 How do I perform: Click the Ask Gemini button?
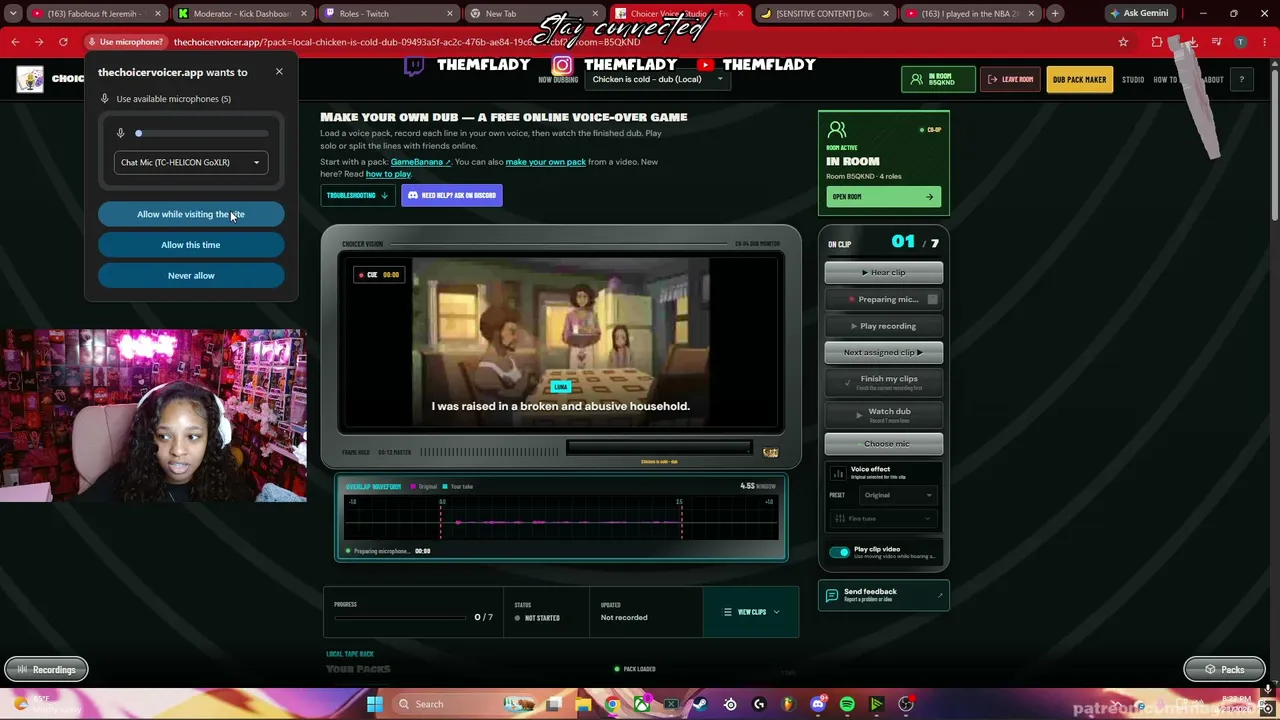[x=1139, y=13]
